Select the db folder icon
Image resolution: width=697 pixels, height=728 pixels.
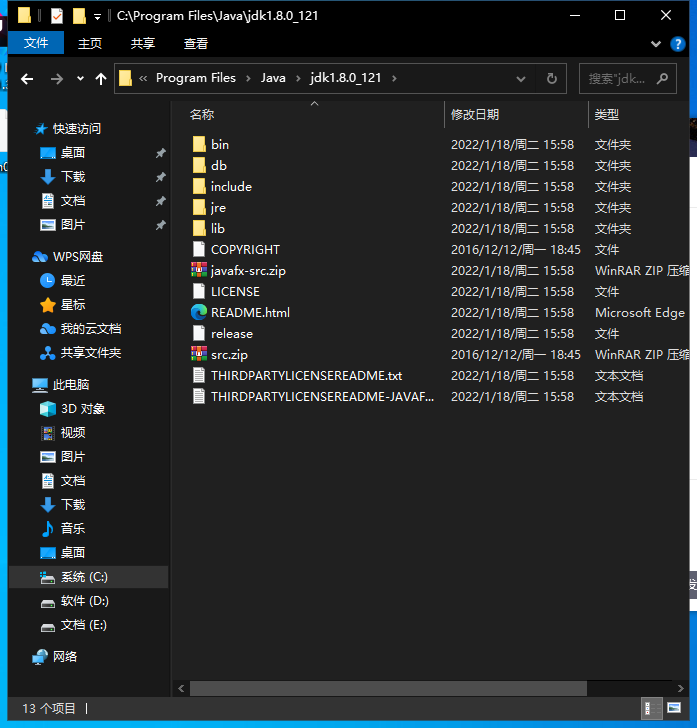point(199,165)
